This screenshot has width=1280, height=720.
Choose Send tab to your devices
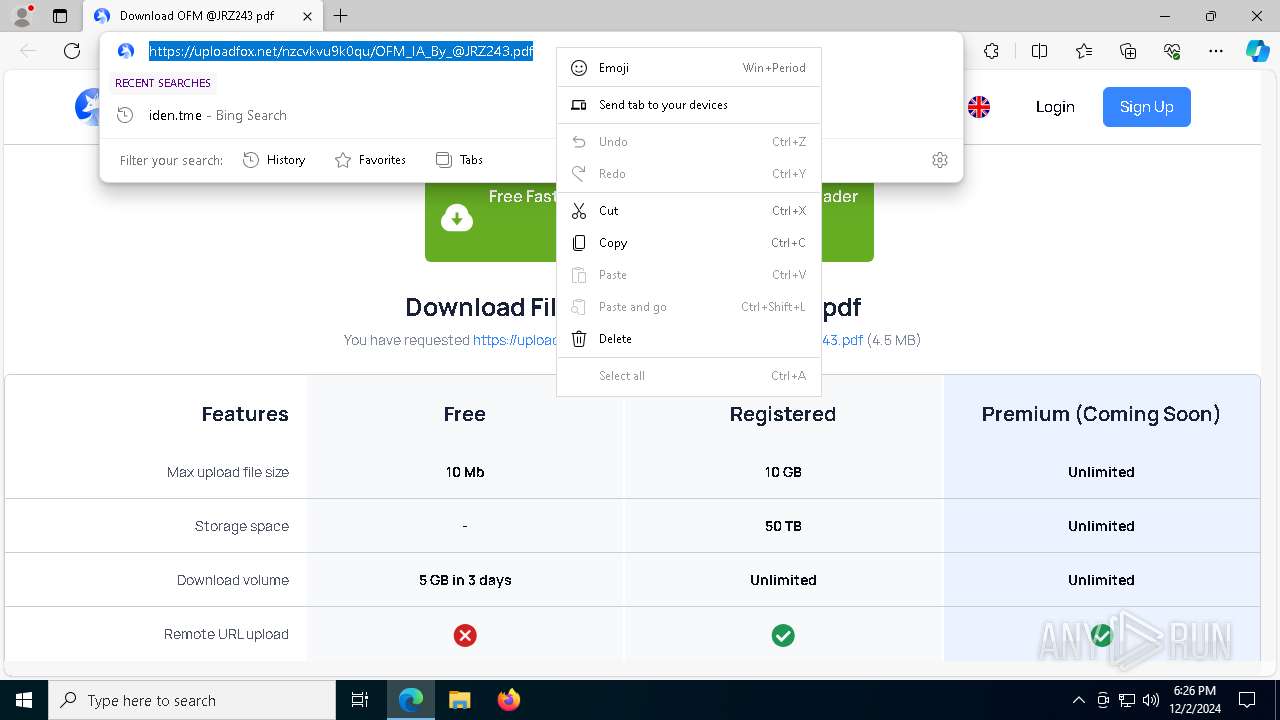click(688, 105)
